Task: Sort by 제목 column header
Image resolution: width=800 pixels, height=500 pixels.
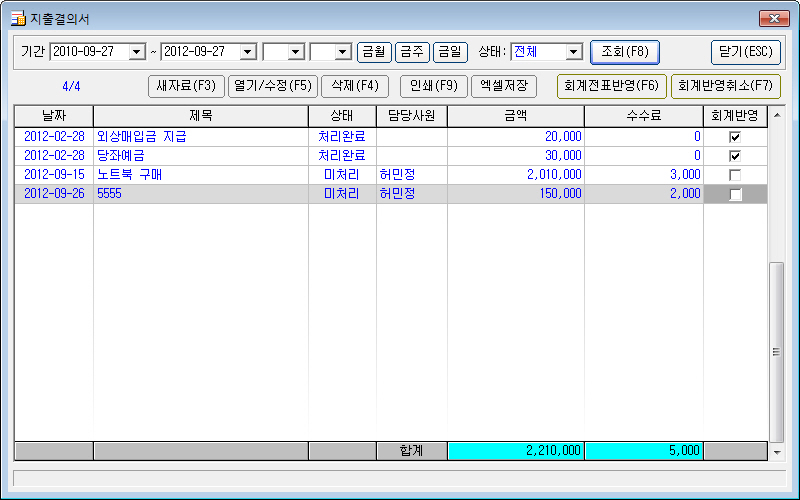Action: 201,116
